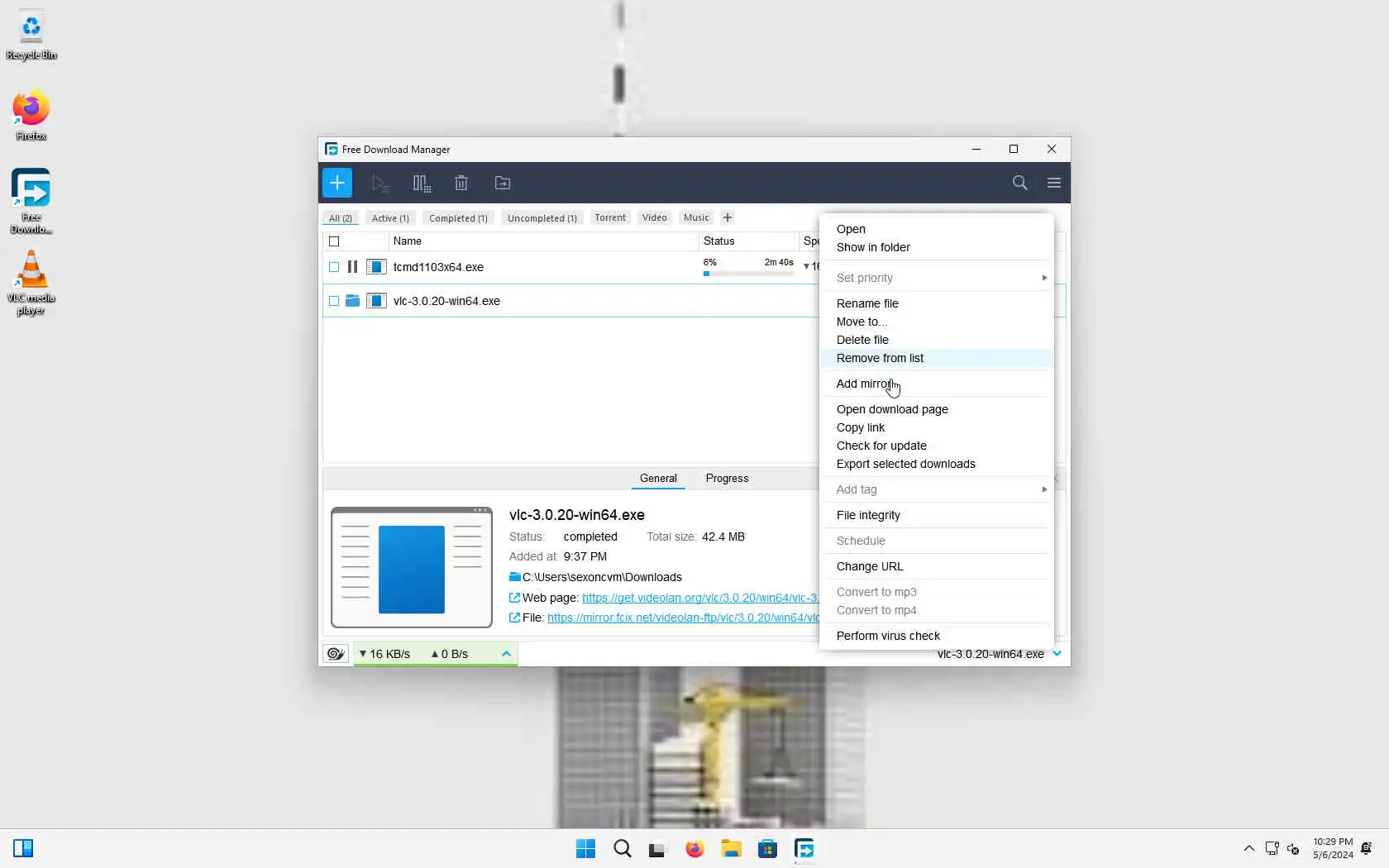Choose Export selected downloads
1389x868 pixels.
937,464
